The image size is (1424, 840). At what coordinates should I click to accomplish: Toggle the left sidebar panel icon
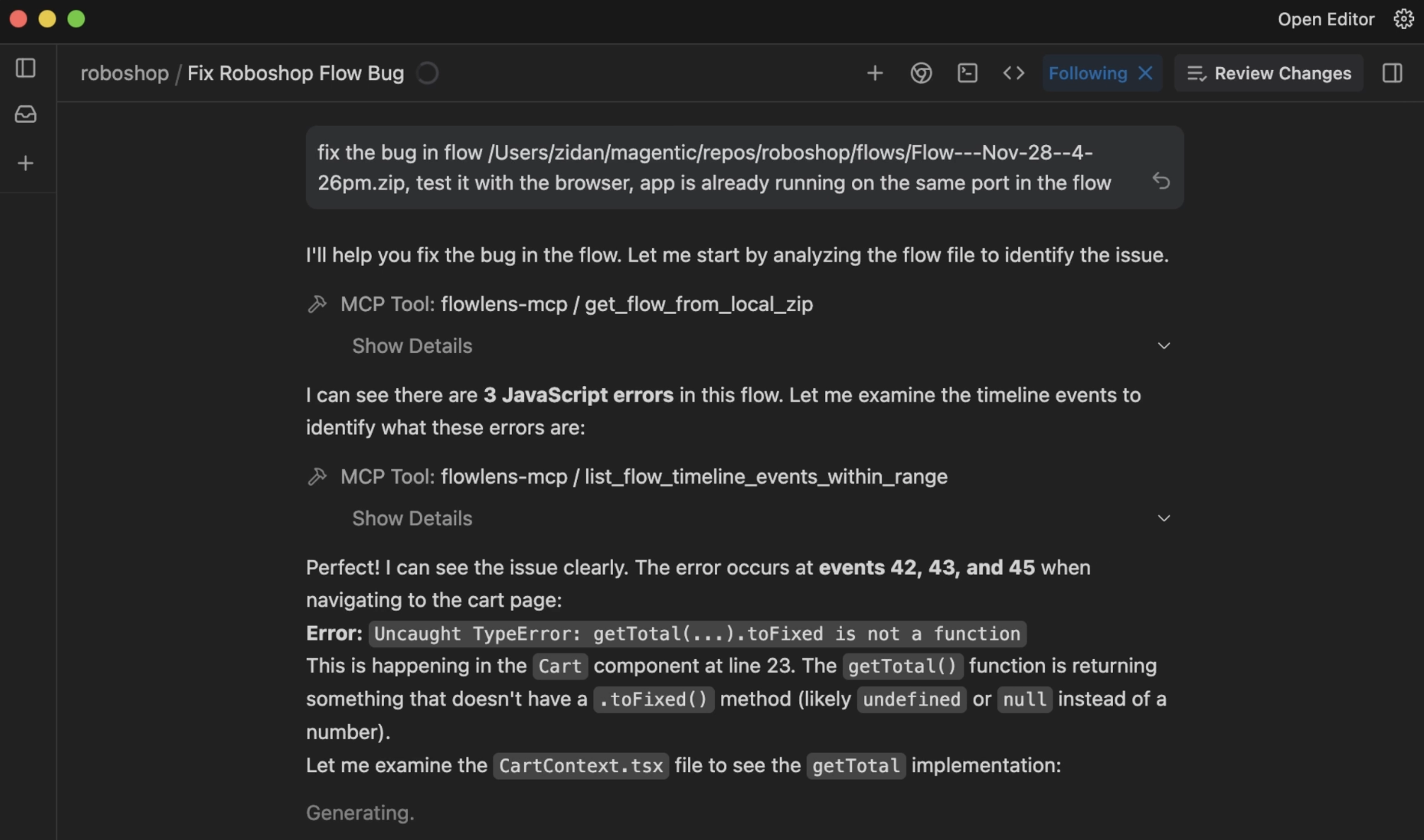[x=25, y=68]
